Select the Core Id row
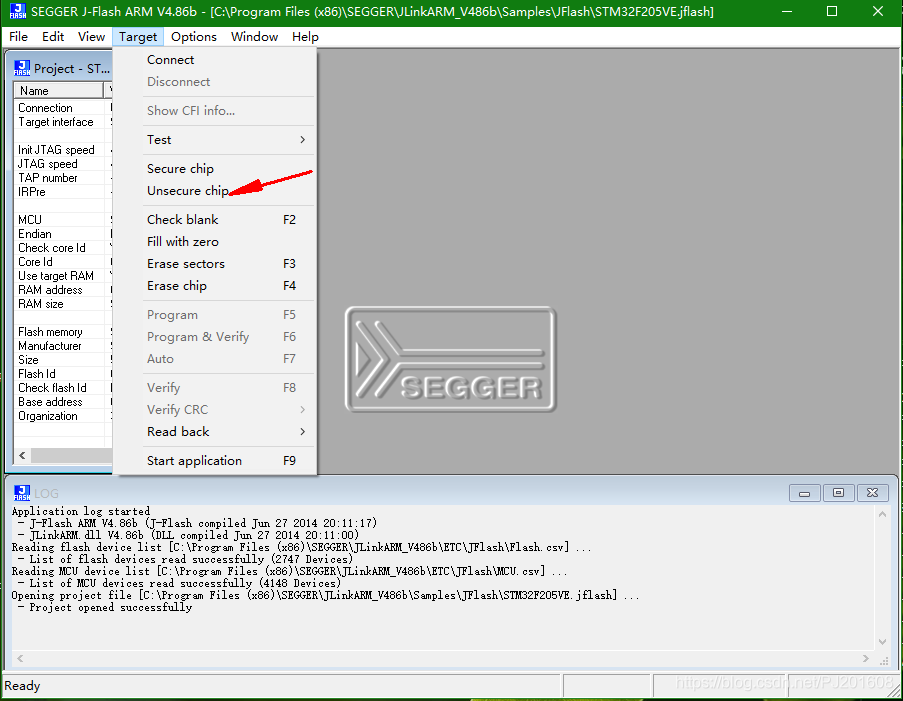The height and width of the screenshot is (701, 903). (63, 262)
